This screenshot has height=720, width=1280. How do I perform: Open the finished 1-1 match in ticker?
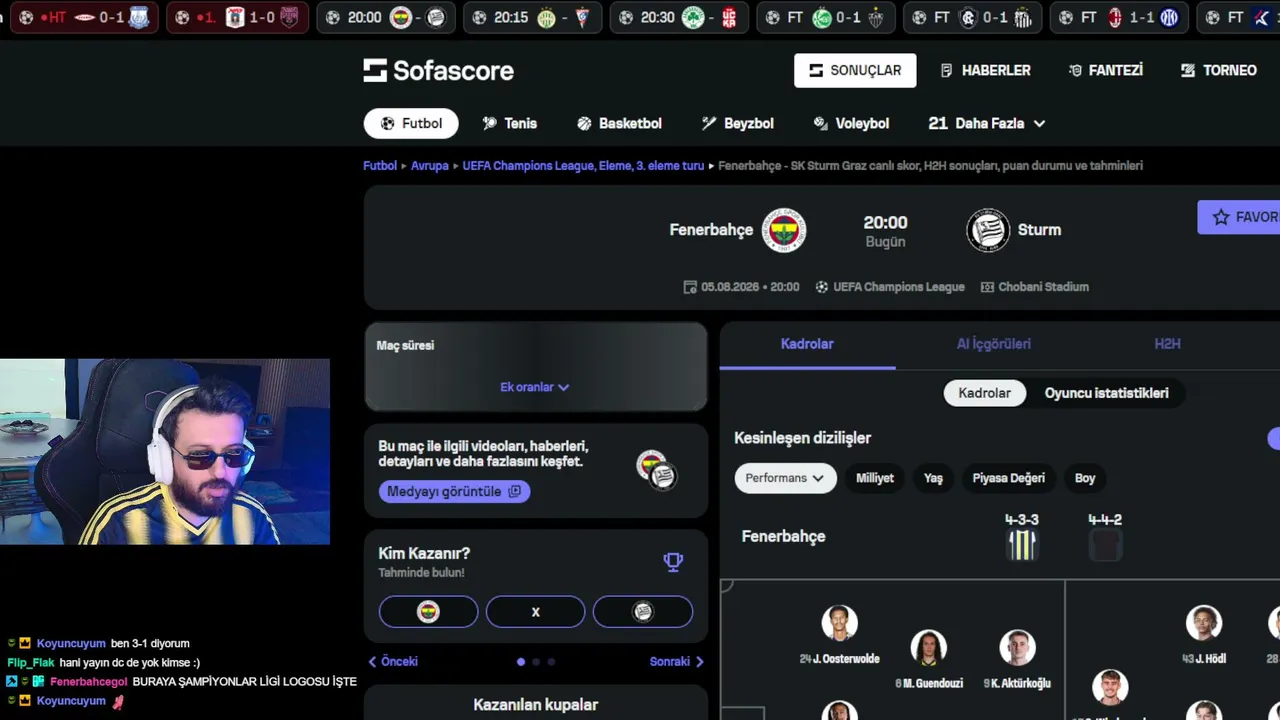pyautogui.click(x=1119, y=17)
